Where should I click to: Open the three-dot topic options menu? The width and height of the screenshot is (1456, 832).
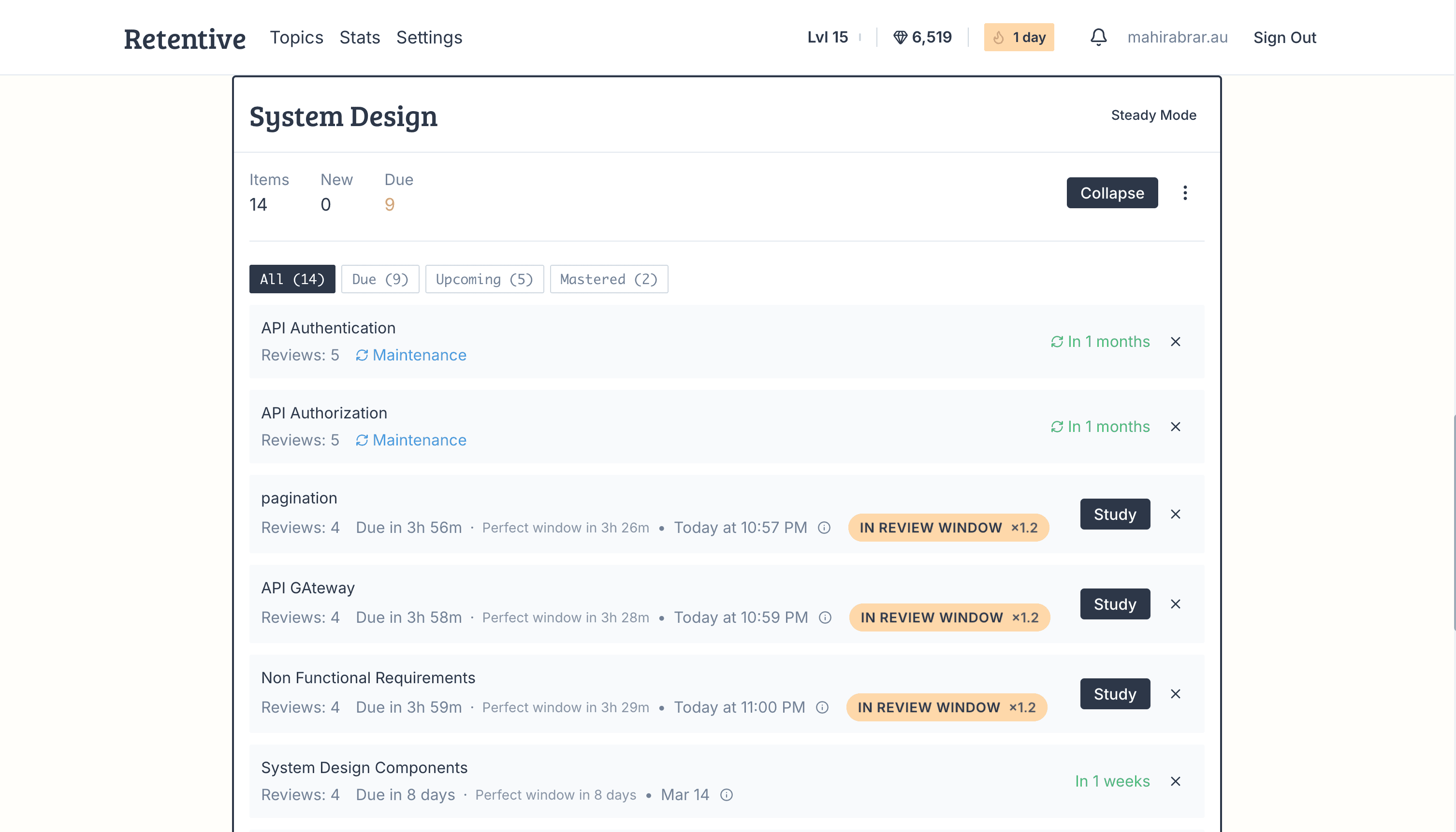click(1185, 193)
